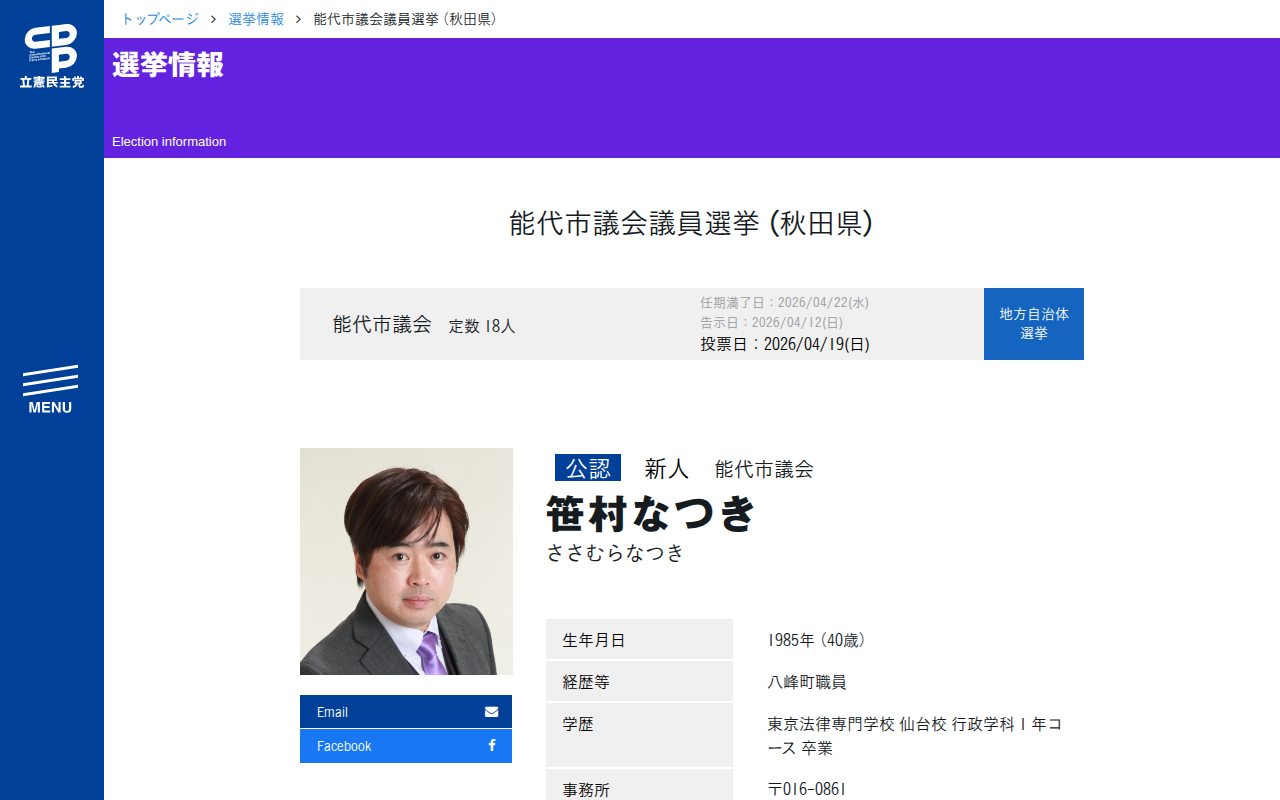Select the reading ささむらなつき
The image size is (1280, 800).
(615, 552)
